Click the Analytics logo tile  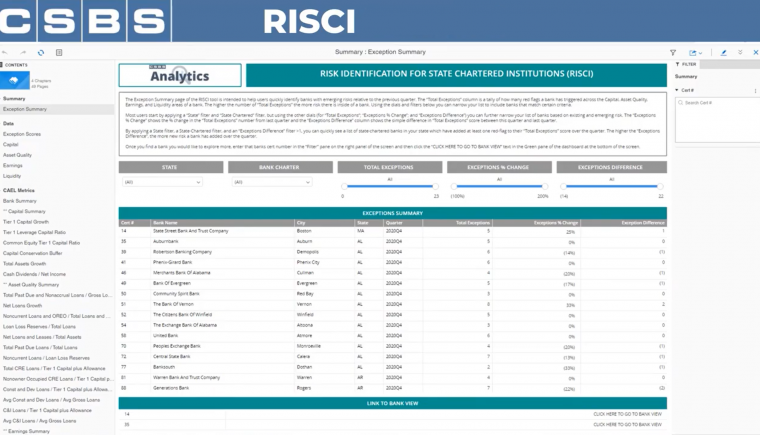(180, 75)
